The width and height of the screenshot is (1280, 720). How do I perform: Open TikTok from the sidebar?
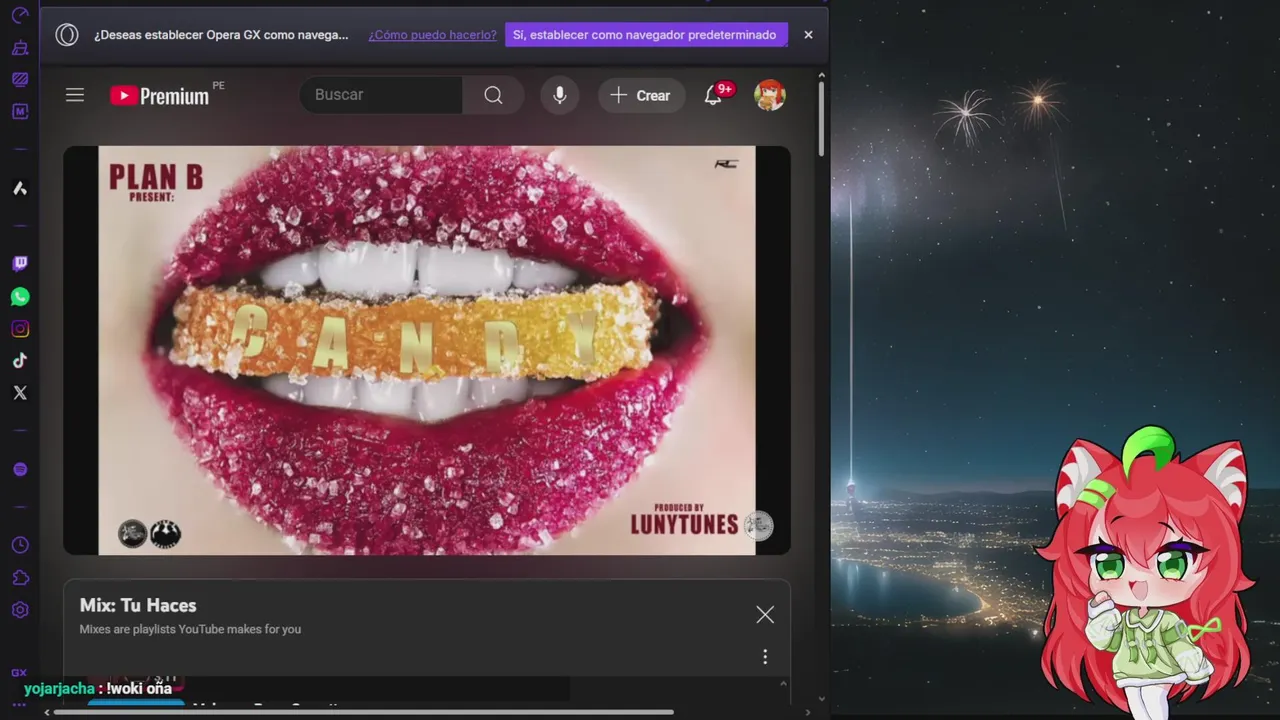point(20,361)
